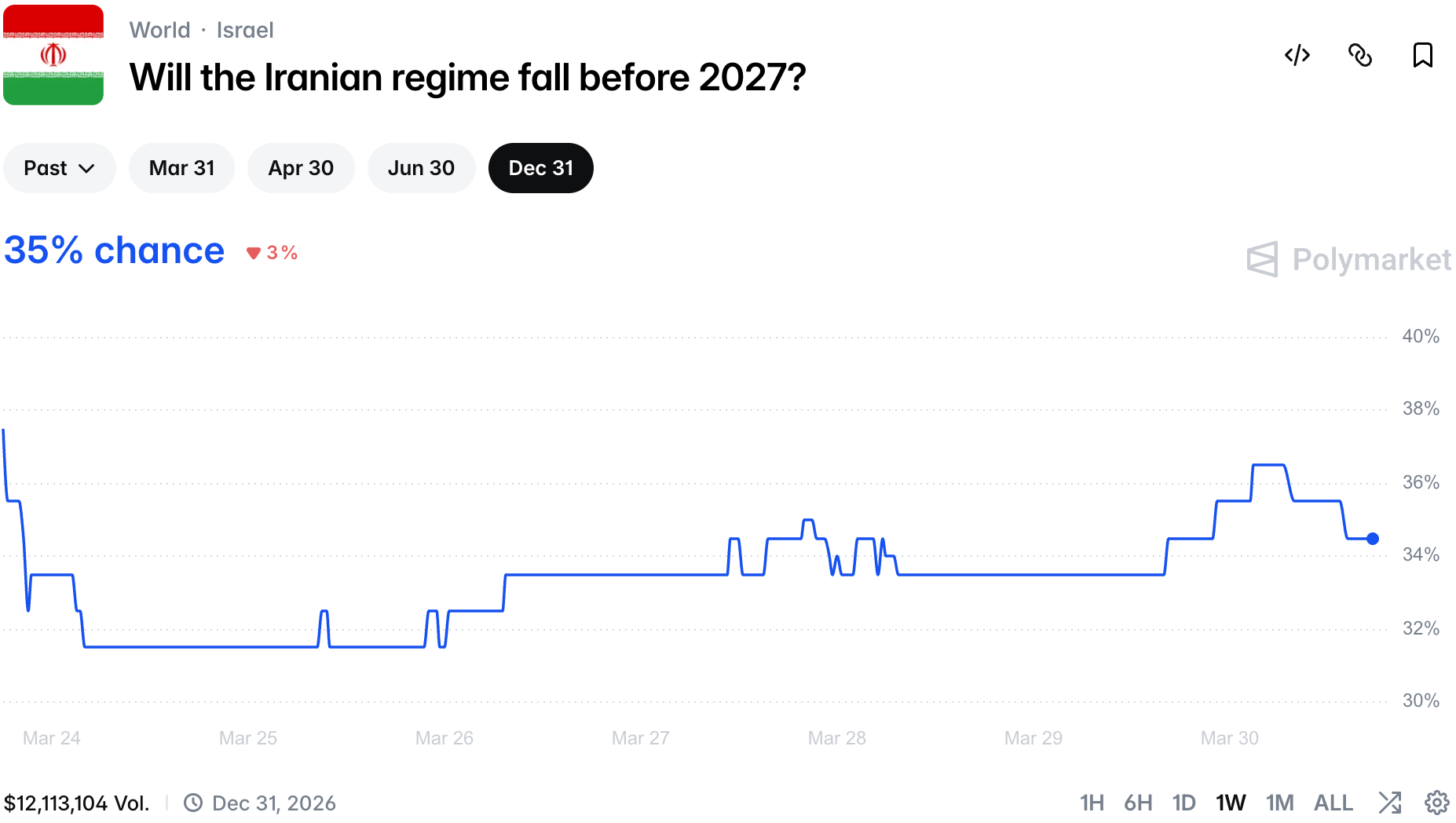This screenshot has height=823, width=1456.
Task: Choose the 1M chart timeframe
Action: 1279,803
